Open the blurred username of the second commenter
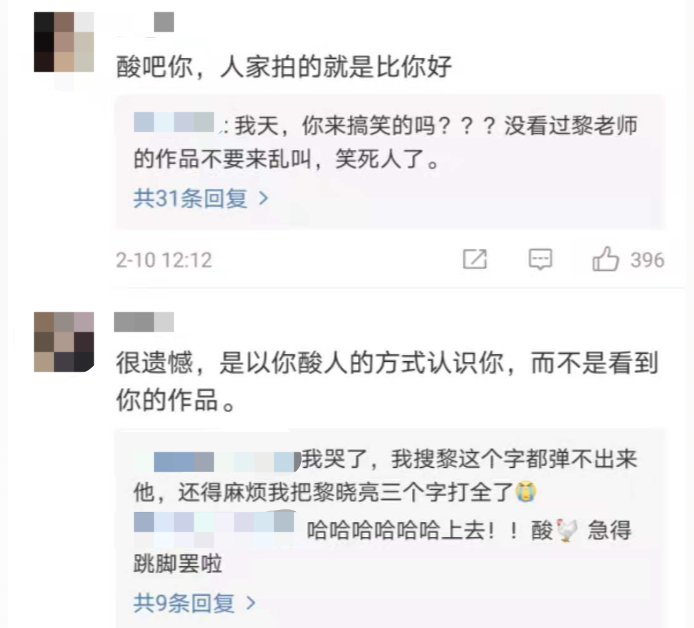Viewport: 694px width, 628px height. pos(144,322)
